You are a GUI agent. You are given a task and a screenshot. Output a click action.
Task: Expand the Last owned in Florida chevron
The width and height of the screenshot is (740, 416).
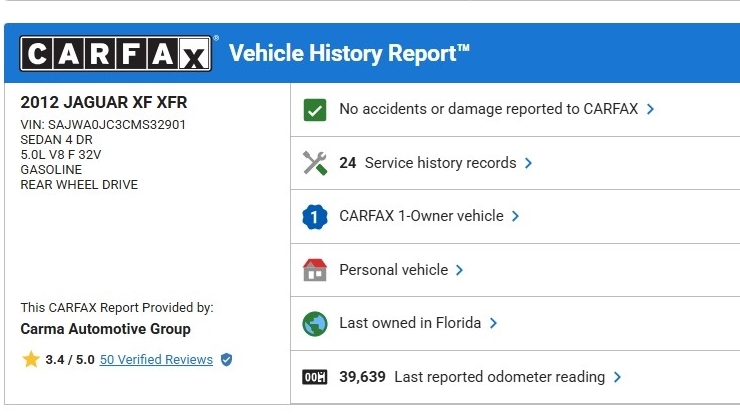[x=493, y=324]
